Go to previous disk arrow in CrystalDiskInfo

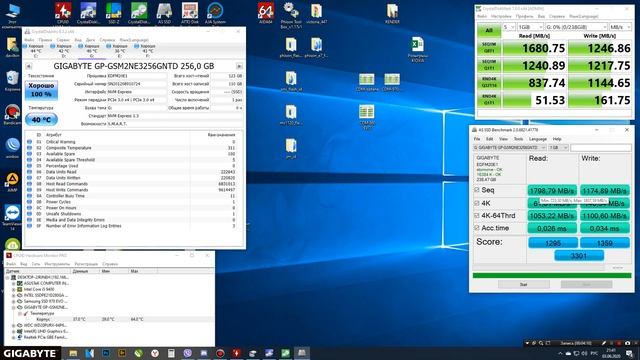coord(28,66)
